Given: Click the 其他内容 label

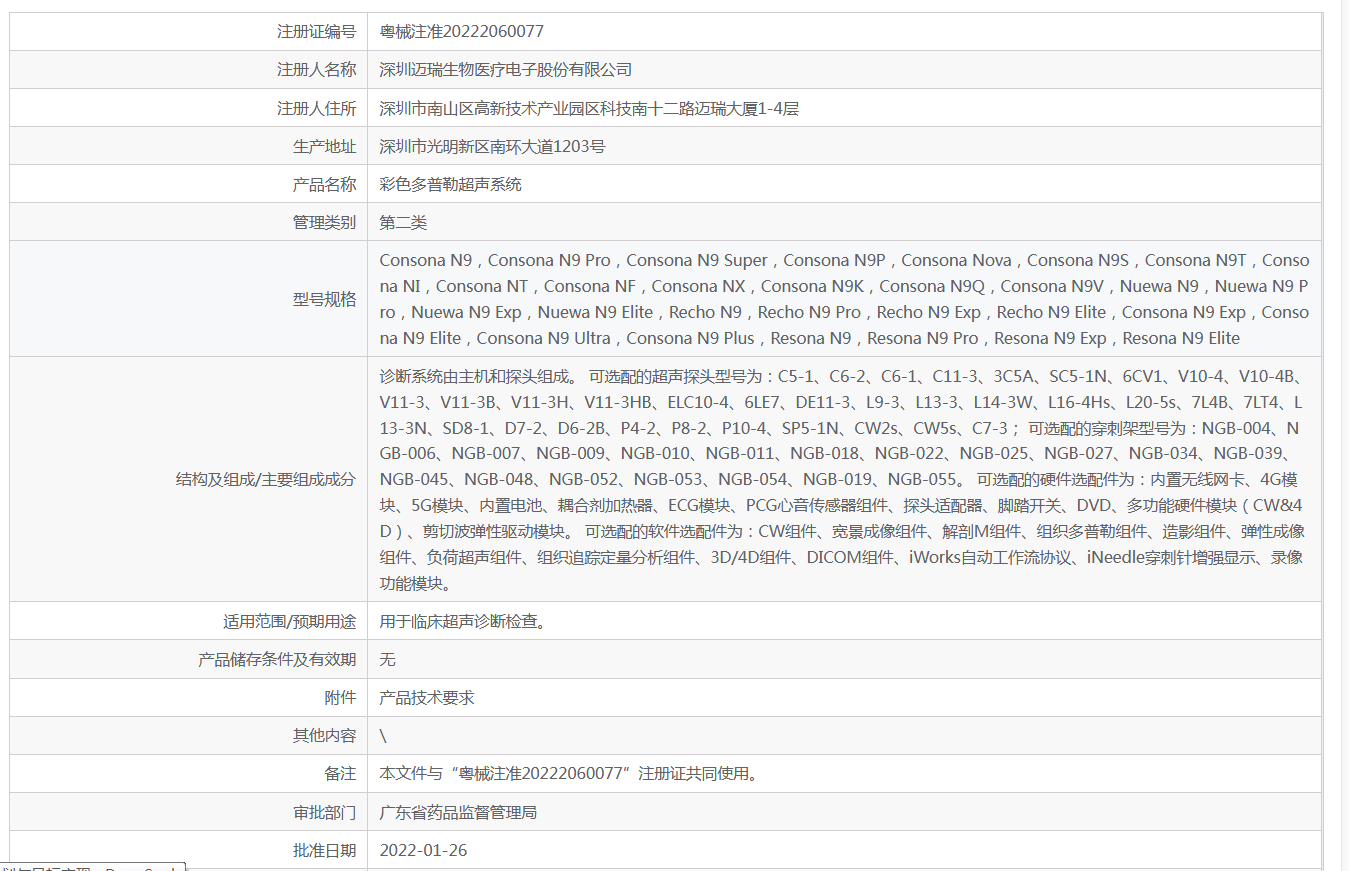Looking at the screenshot, I should 324,735.
